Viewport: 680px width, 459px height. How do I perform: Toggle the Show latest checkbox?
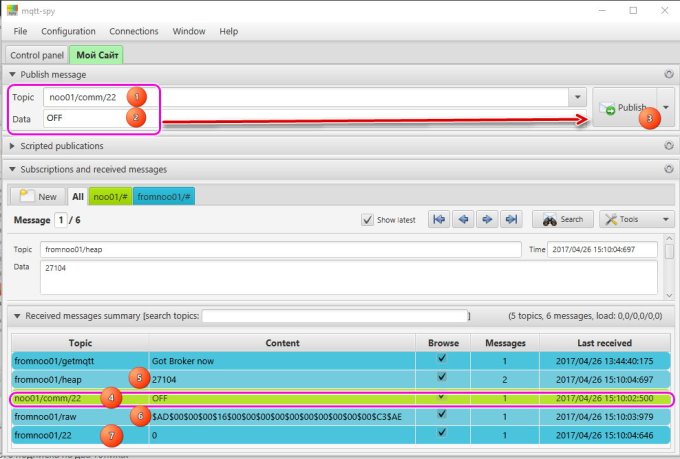click(x=368, y=219)
